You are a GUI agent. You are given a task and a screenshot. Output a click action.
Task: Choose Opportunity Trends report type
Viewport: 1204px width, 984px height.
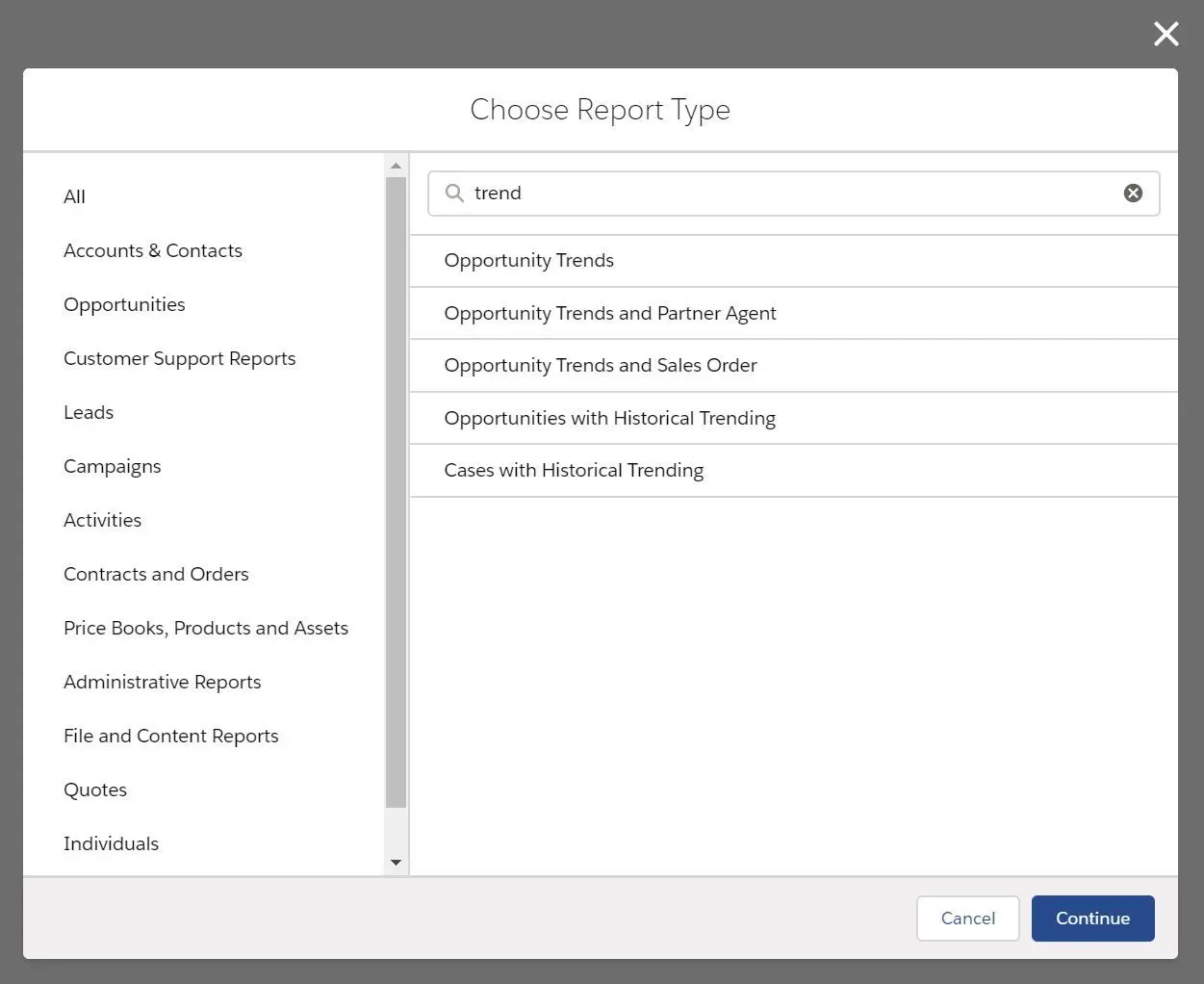point(793,261)
